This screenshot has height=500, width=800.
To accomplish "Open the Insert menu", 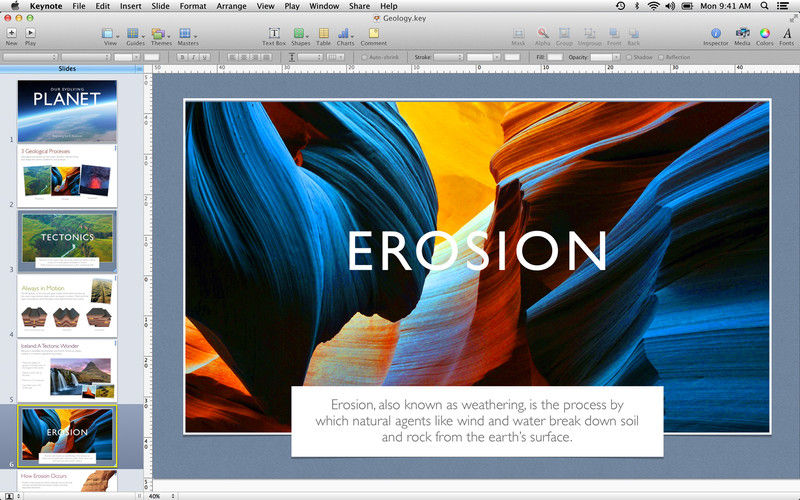I will coord(131,6).
